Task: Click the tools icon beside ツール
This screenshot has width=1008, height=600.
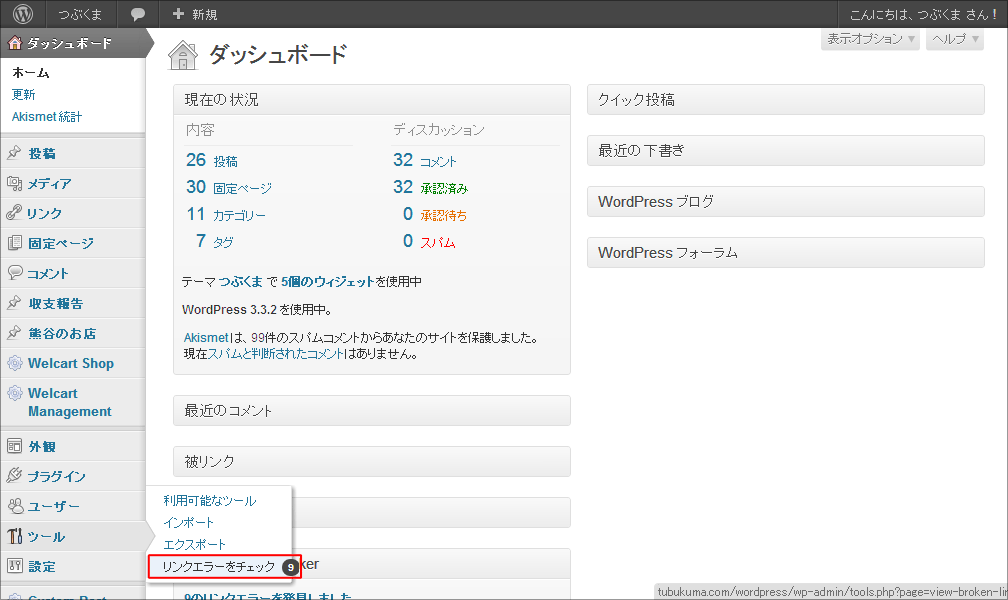Action: [14, 536]
